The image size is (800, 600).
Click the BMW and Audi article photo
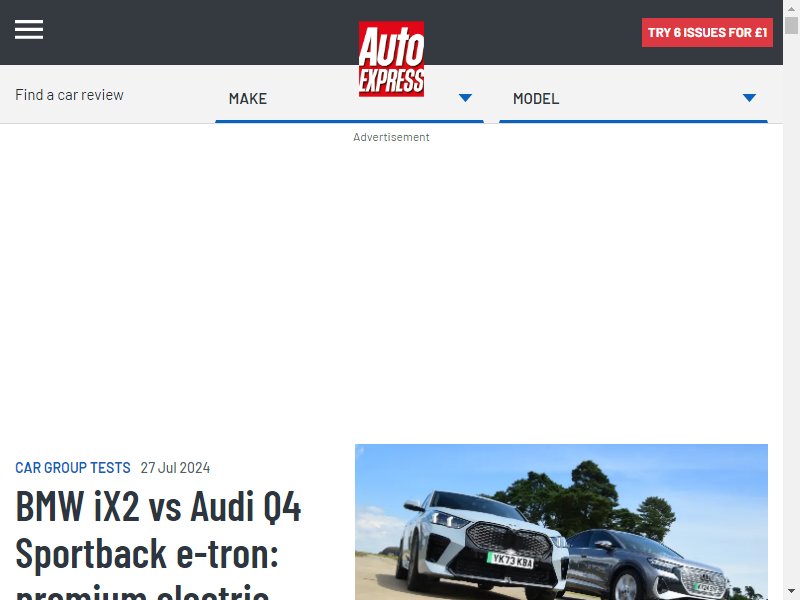coord(561,522)
